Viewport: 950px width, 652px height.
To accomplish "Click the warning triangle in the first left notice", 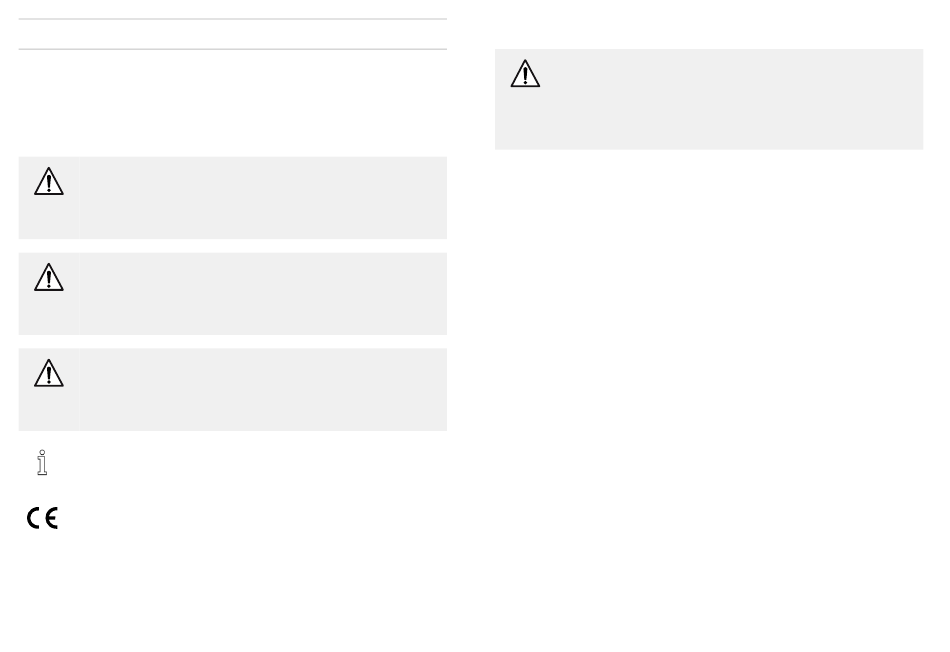I will [49, 181].
